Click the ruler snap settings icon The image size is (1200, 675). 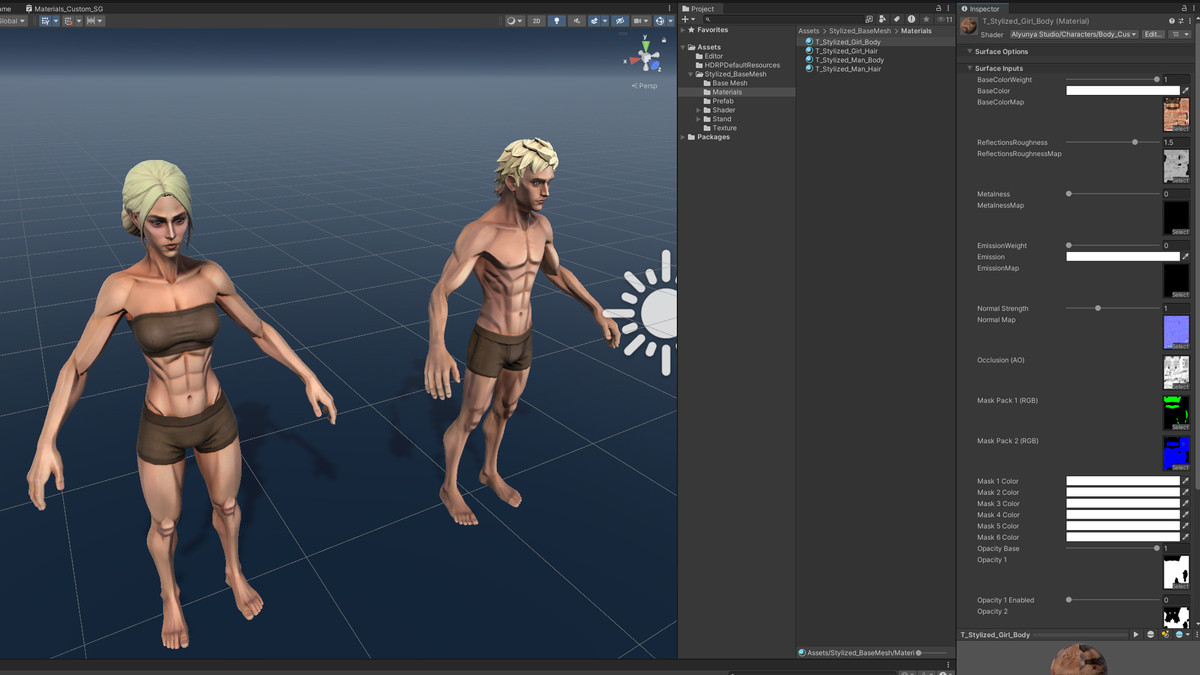95,20
